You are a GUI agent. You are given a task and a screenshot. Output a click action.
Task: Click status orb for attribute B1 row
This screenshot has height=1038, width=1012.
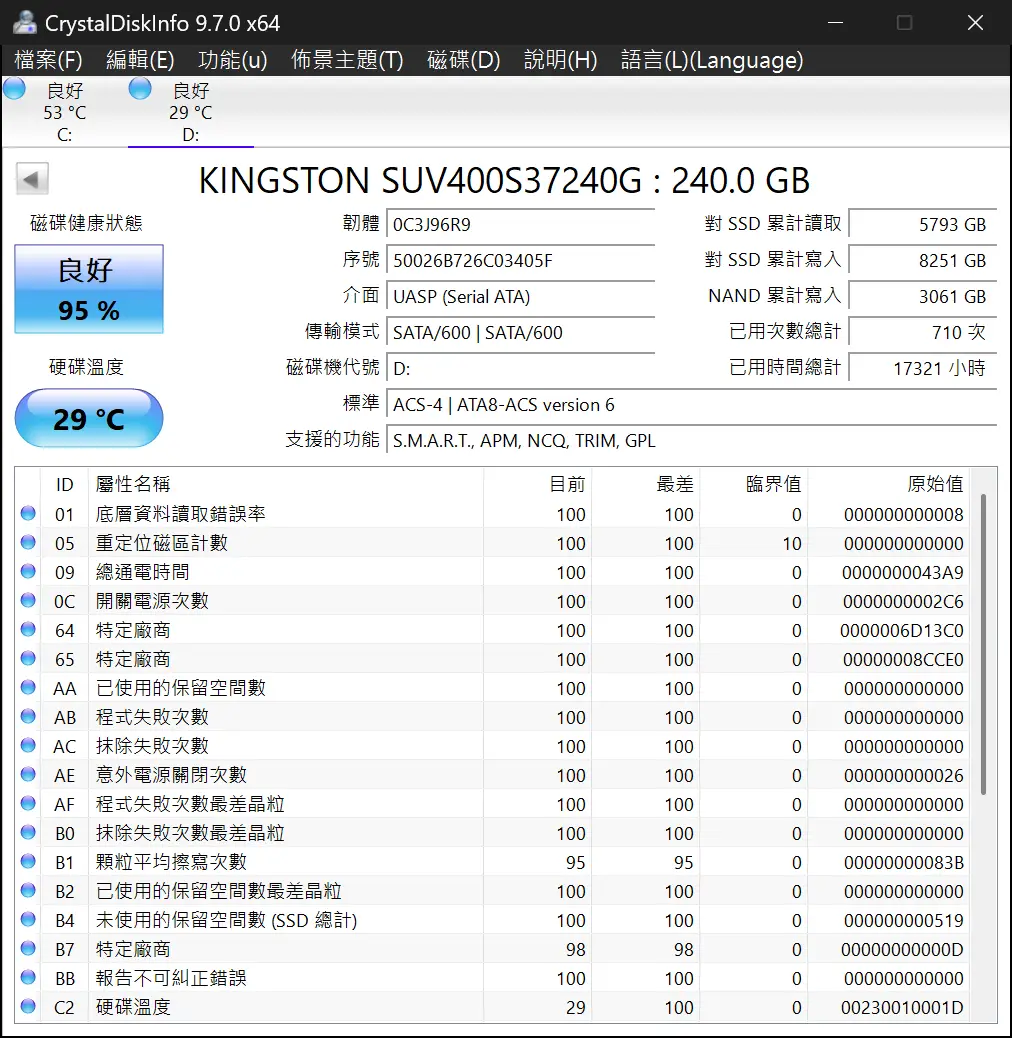coord(28,861)
